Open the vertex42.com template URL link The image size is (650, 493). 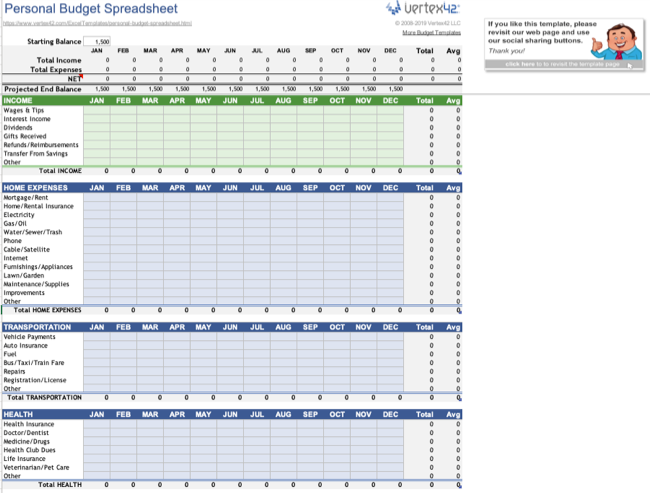tap(97, 23)
